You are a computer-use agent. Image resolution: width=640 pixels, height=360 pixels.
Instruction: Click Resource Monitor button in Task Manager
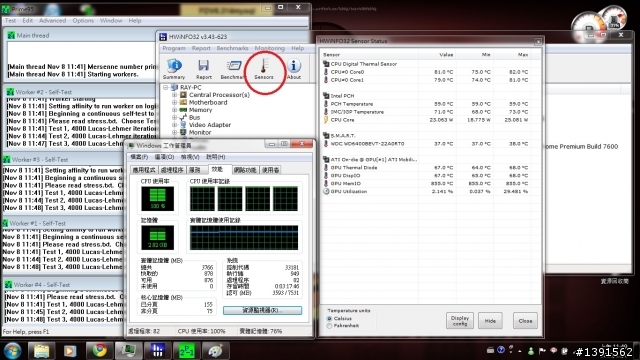(262, 310)
